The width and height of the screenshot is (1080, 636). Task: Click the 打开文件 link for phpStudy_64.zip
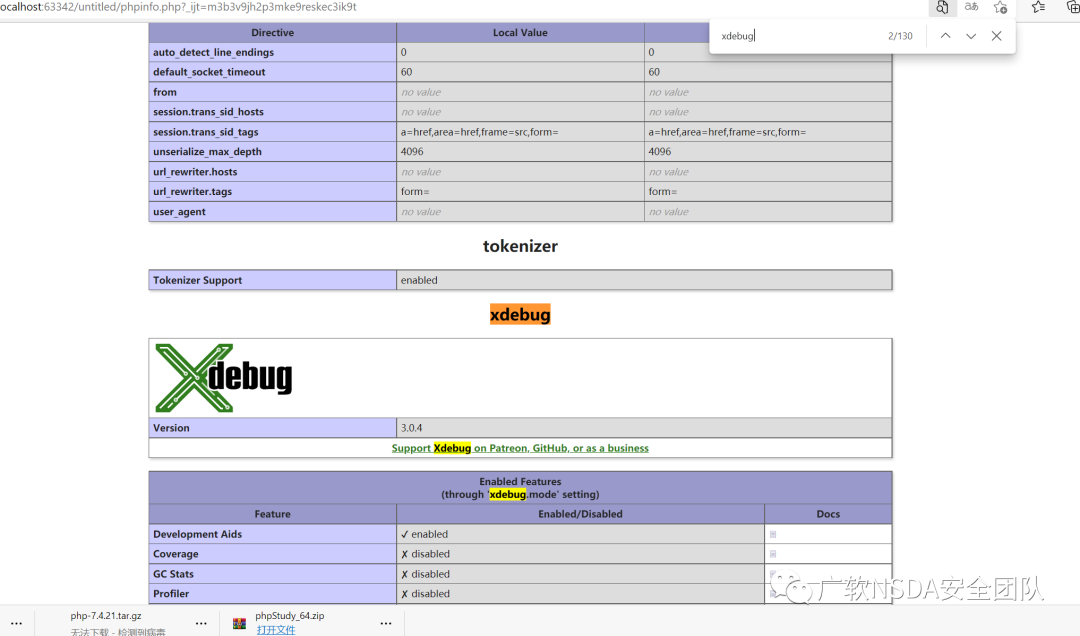276,630
